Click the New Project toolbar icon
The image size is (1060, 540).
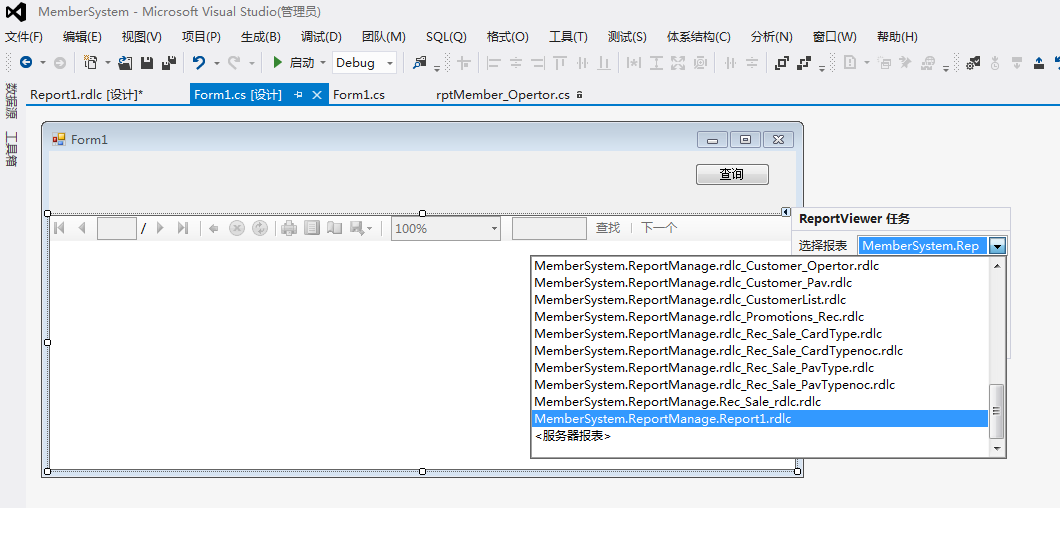(90, 63)
